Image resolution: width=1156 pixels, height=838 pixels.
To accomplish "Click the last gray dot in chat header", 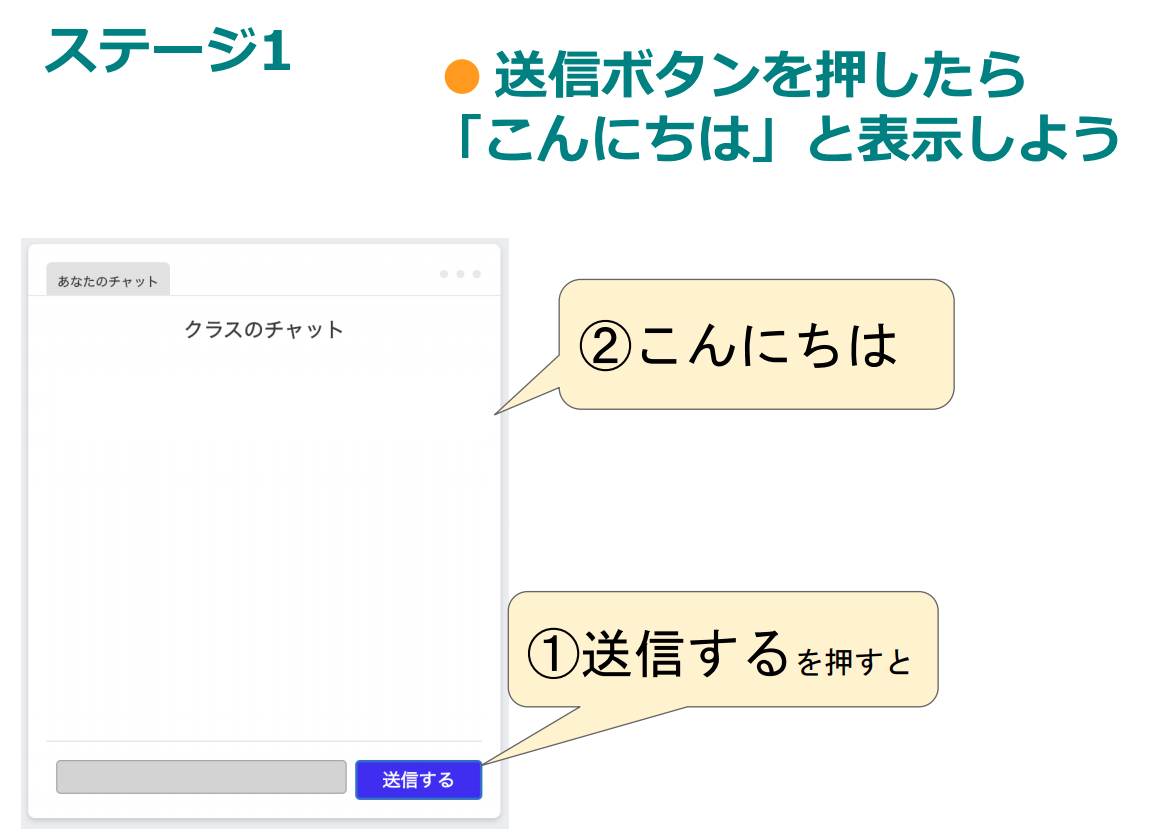I will pos(476,274).
